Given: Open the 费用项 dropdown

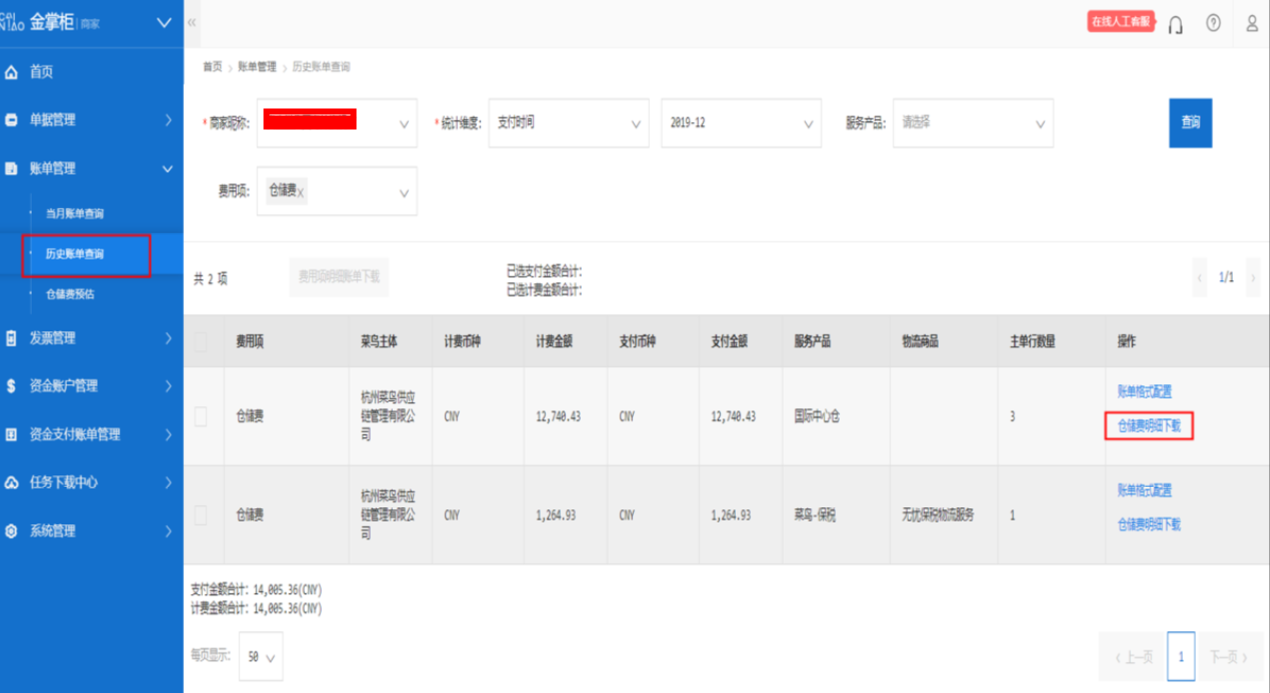Looking at the screenshot, I should pos(337,191).
